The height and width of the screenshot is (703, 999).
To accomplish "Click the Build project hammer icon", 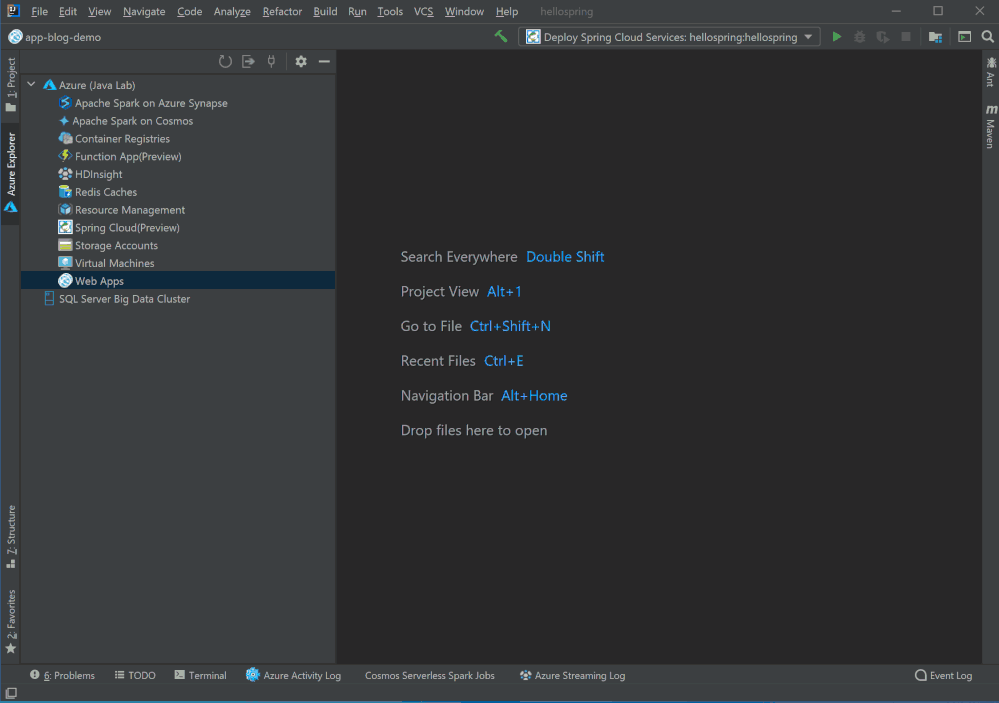I will tap(501, 37).
